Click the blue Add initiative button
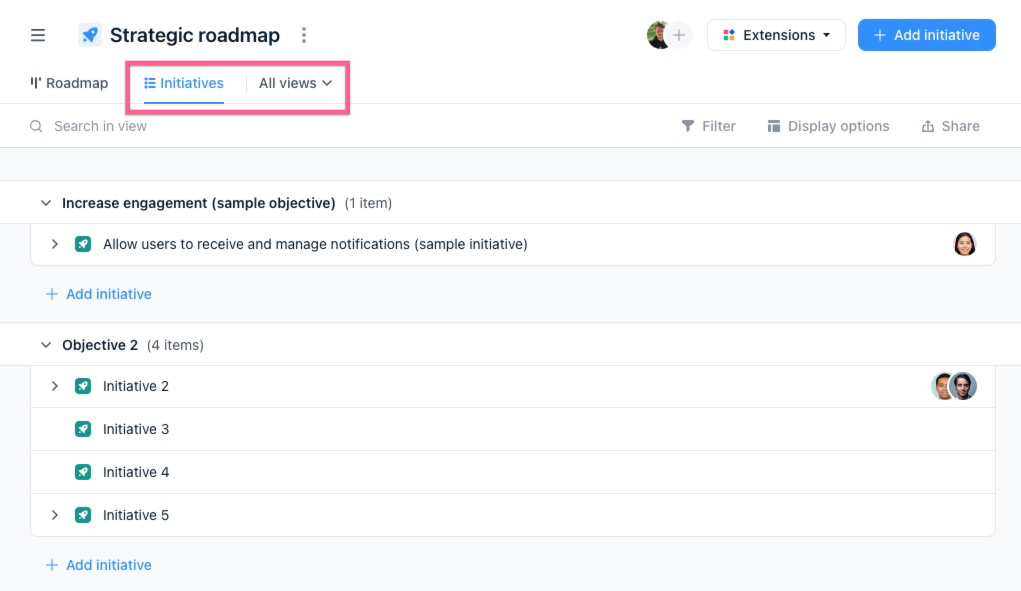 tap(927, 35)
